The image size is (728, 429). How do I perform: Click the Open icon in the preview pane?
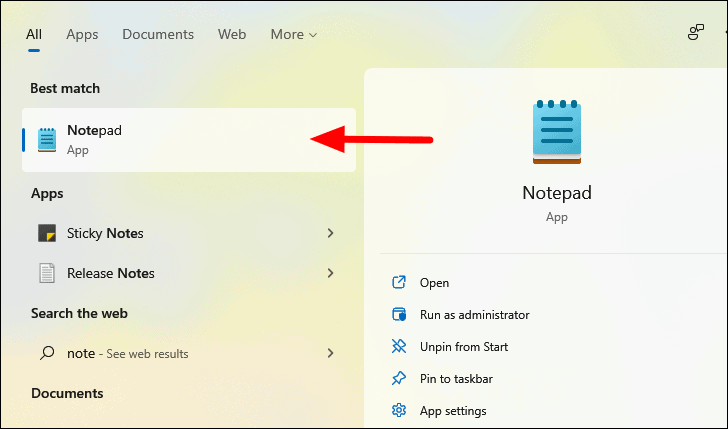pyautogui.click(x=399, y=282)
